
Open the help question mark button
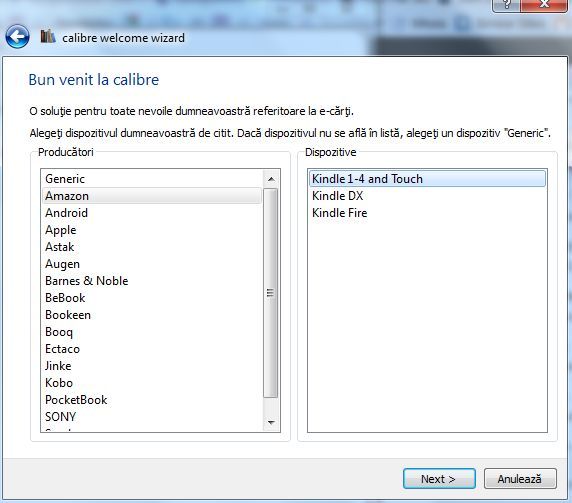(506, 4)
